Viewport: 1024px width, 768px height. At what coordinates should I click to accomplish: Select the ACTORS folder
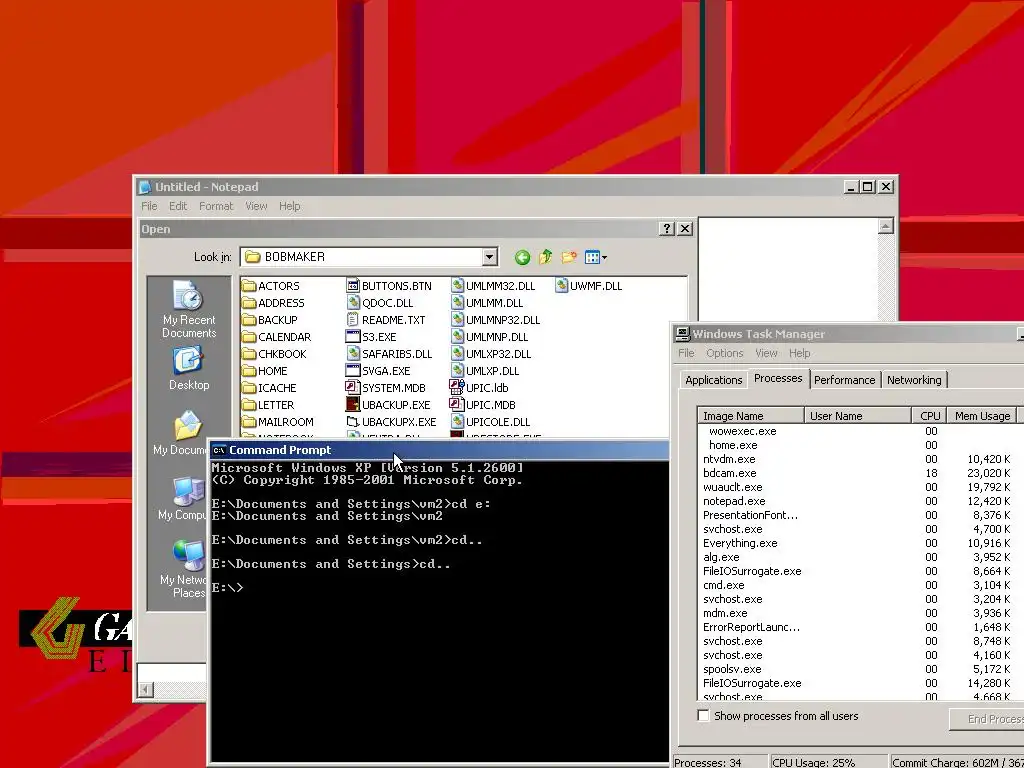point(271,286)
